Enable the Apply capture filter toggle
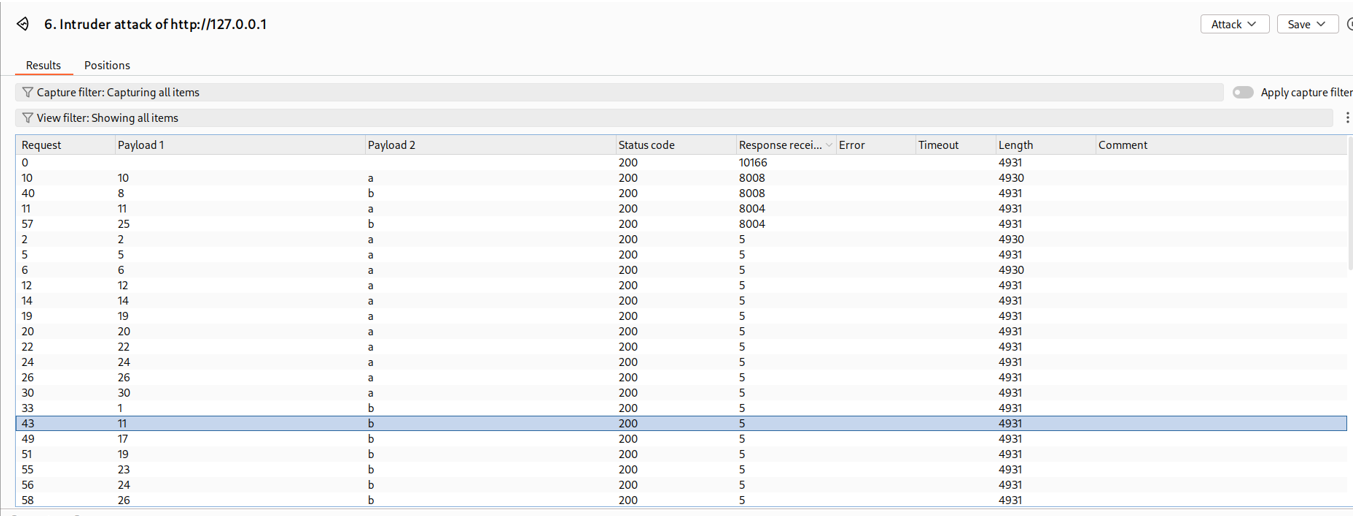The image size is (1356, 516). tap(1242, 93)
